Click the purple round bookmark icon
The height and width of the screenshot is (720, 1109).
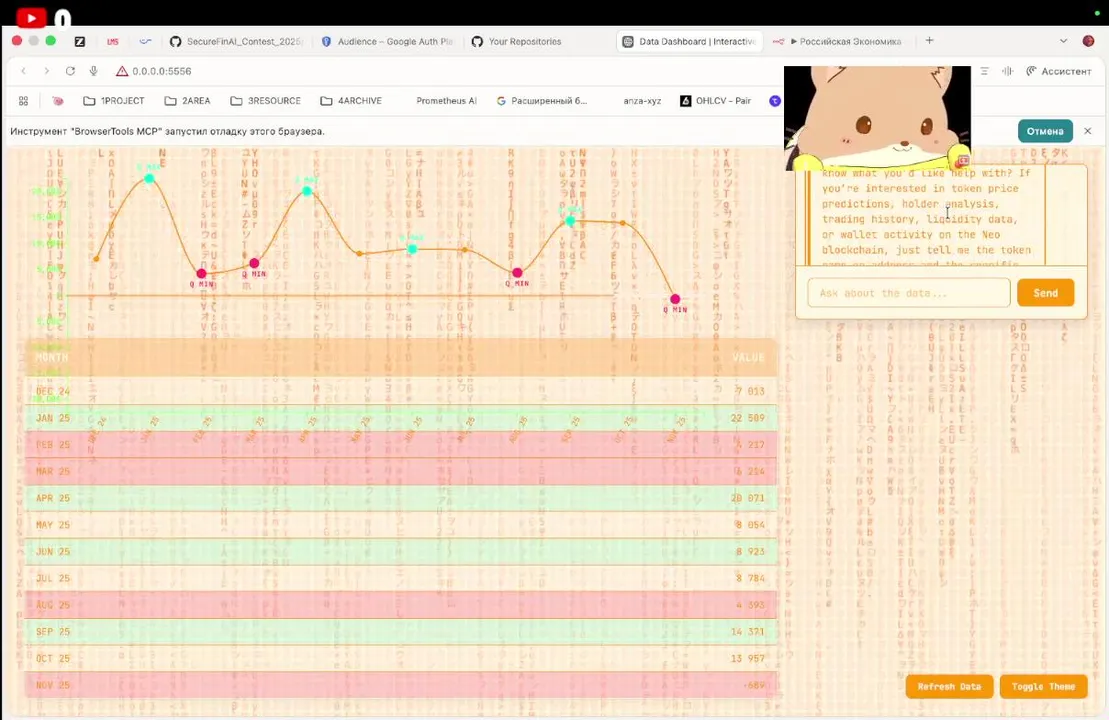[x=775, y=100]
